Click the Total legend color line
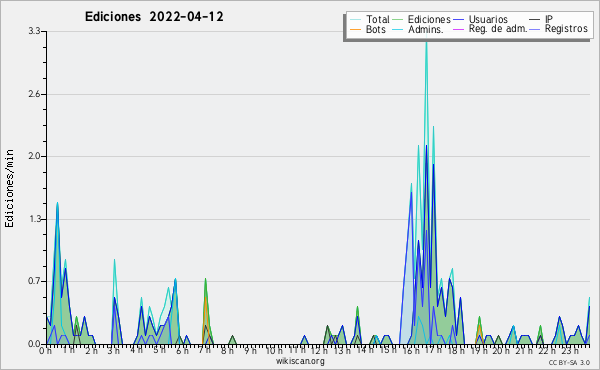This screenshot has height=370, width=600. tap(355, 20)
